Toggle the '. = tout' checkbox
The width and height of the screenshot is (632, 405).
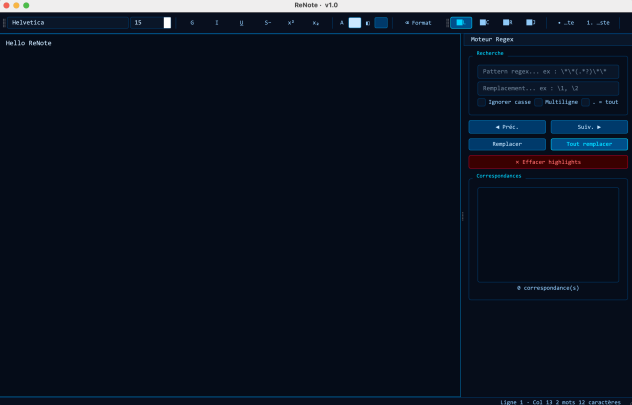(586, 102)
